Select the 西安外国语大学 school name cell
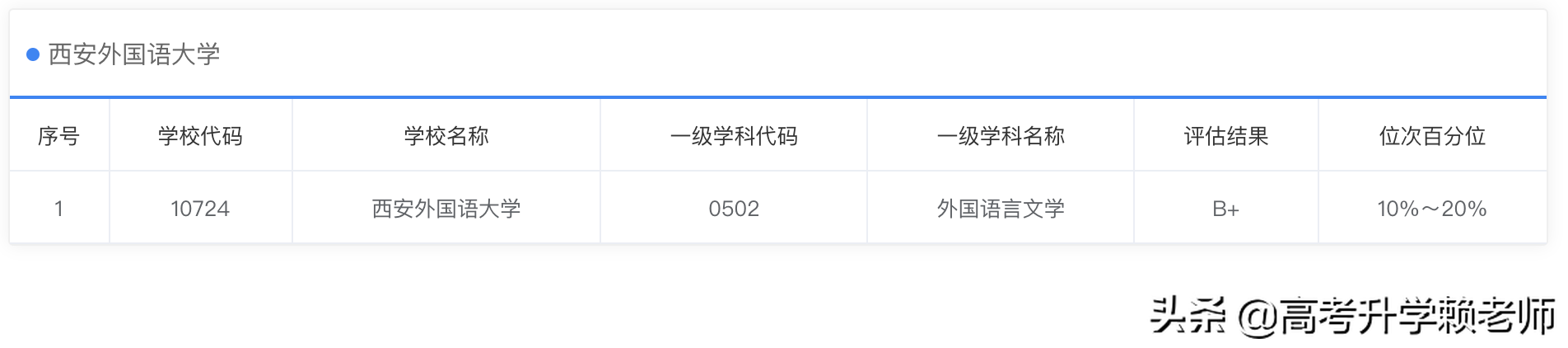Screen dimensions: 1568x348 tap(446, 209)
